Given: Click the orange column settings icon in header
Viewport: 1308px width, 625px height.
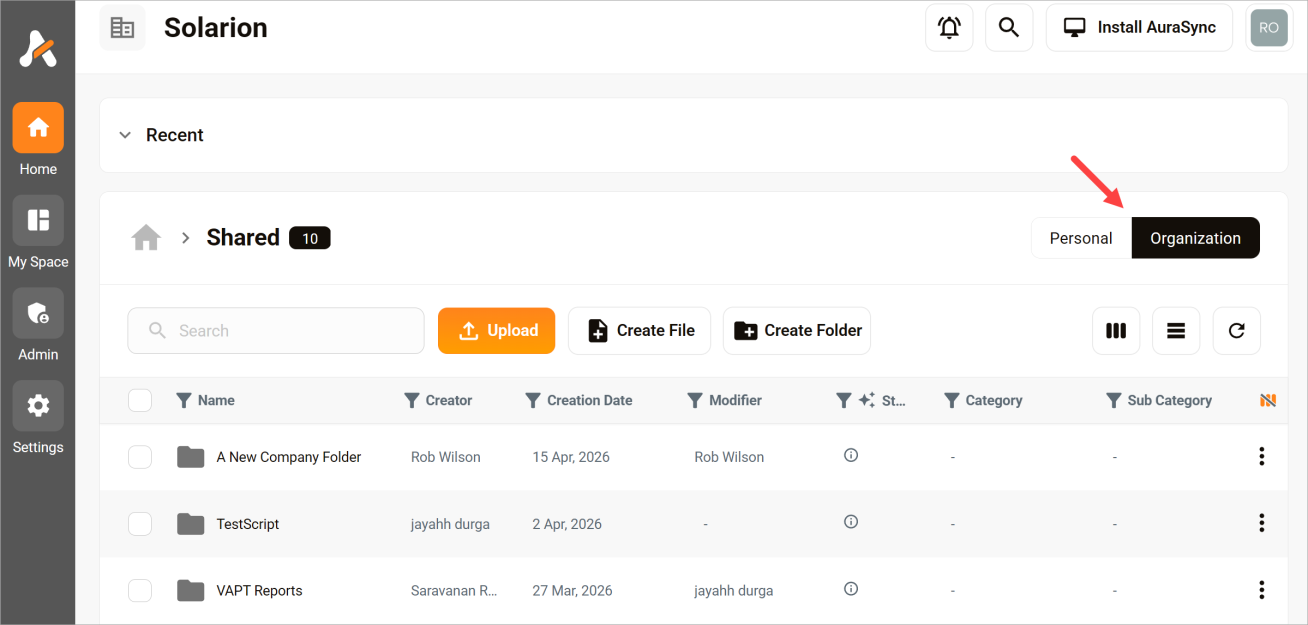Looking at the screenshot, I should (1268, 400).
